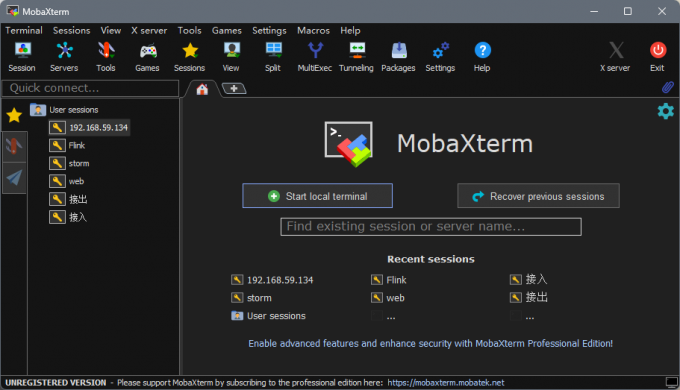Open the Tools menu in menu bar
The image size is (680, 390).
pyautogui.click(x=190, y=30)
